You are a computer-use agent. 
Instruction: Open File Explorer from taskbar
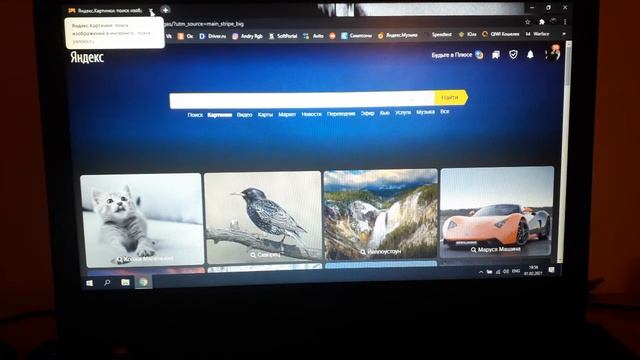125,282
